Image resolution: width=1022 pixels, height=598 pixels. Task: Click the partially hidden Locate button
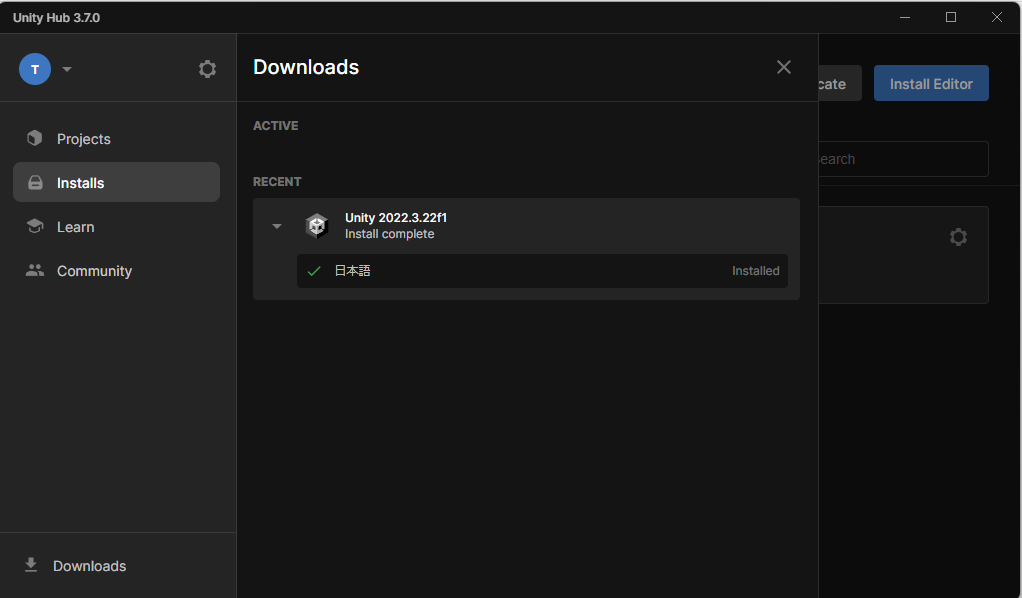[840, 83]
